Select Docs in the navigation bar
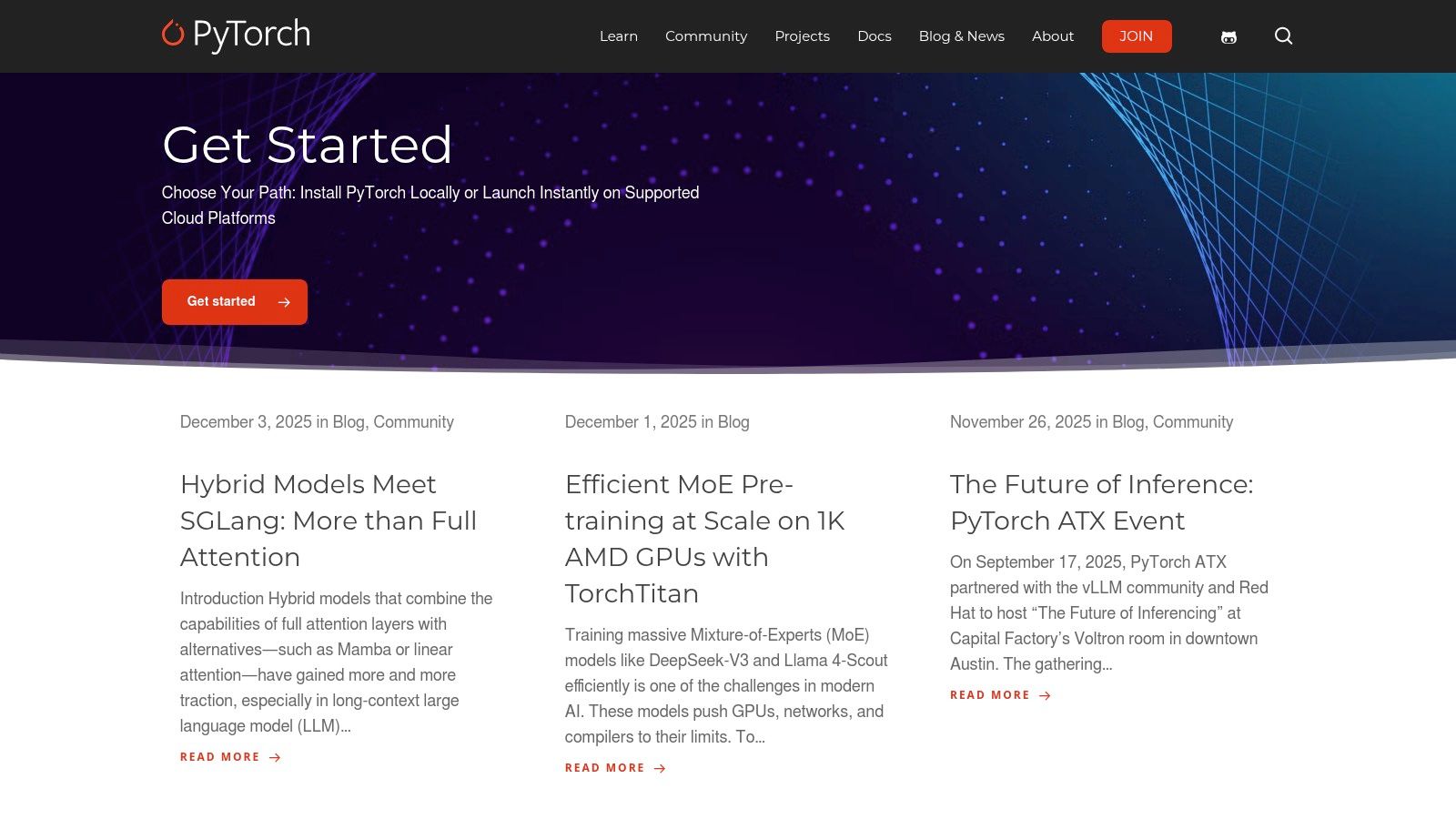Image resolution: width=1456 pixels, height=819 pixels. point(875,36)
